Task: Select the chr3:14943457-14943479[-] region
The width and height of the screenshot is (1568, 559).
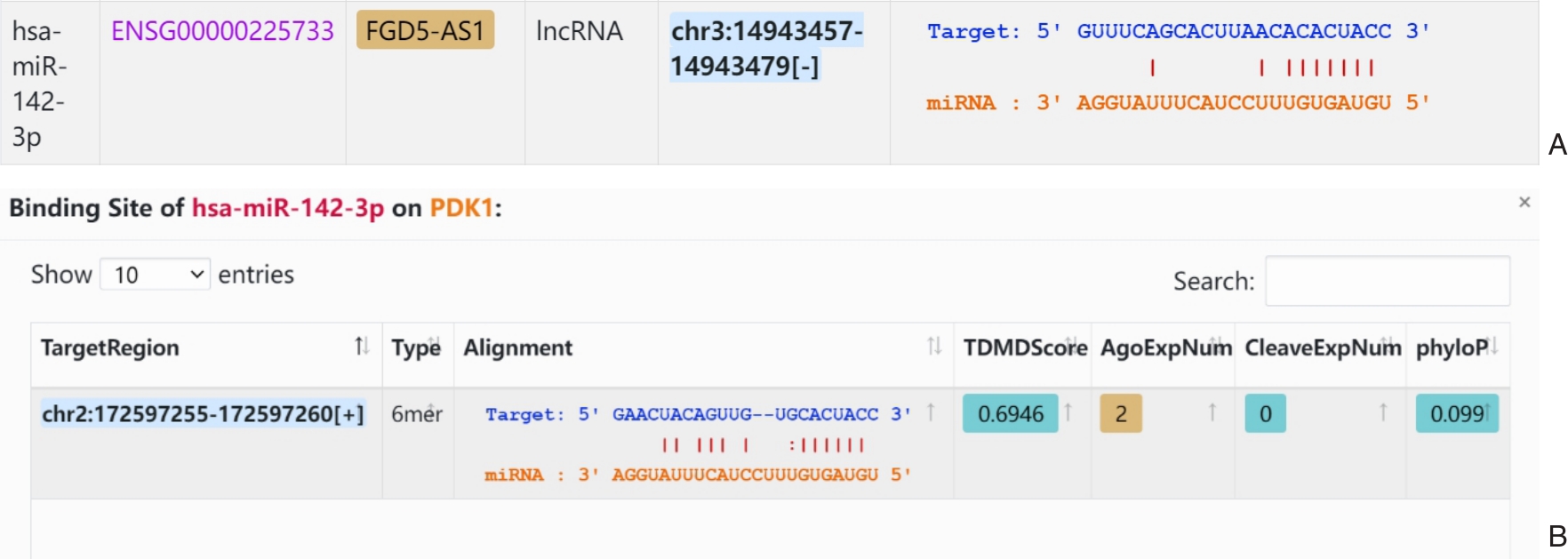Action: [x=766, y=48]
